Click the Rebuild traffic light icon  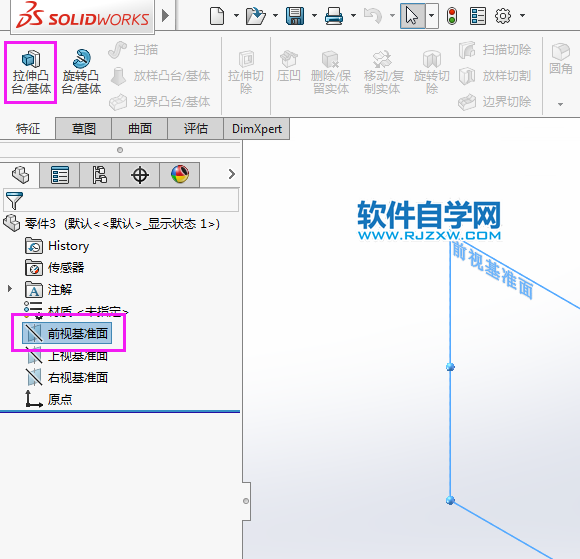coord(452,16)
